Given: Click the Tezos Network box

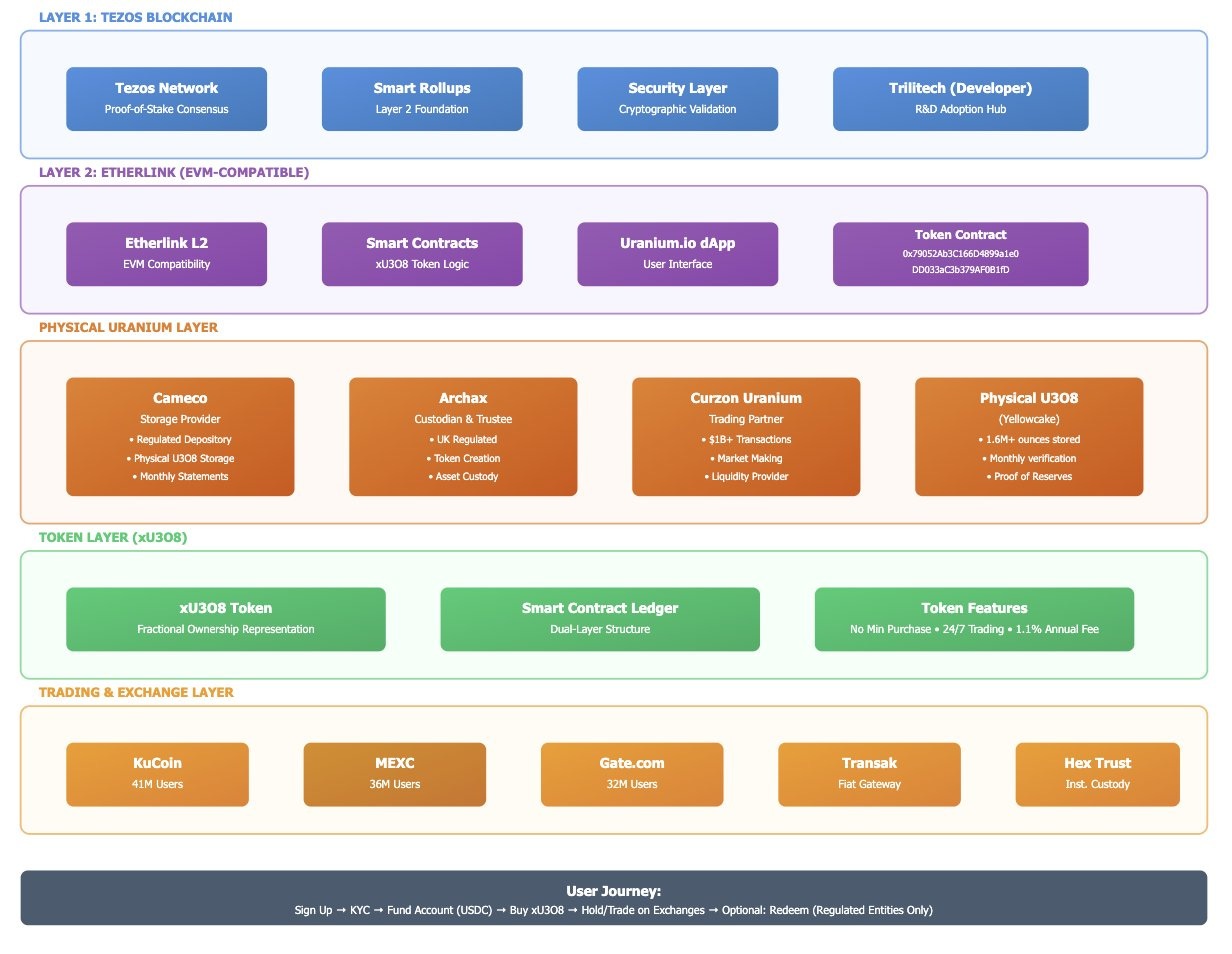Looking at the screenshot, I should pos(166,98).
